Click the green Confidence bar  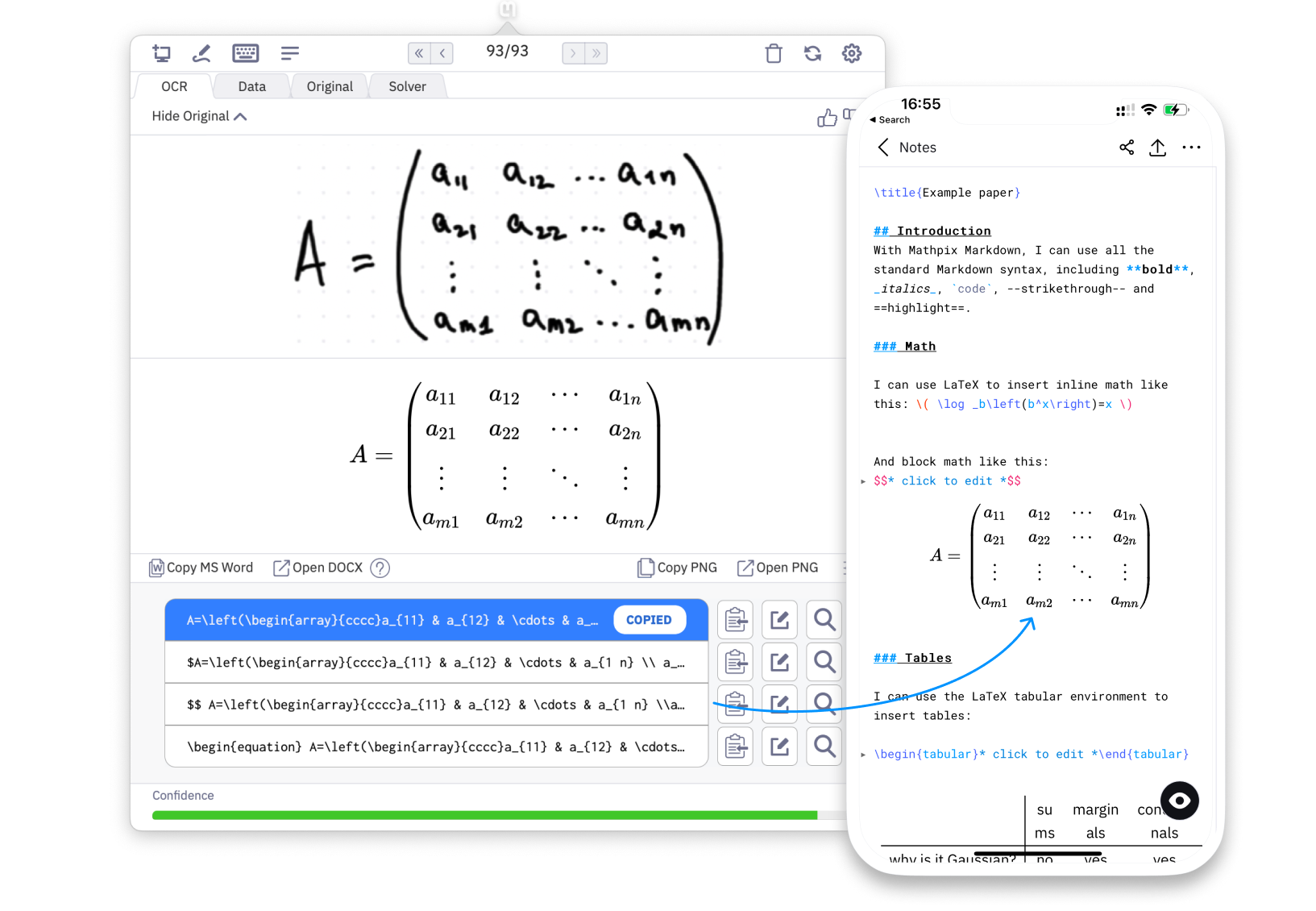(x=484, y=815)
